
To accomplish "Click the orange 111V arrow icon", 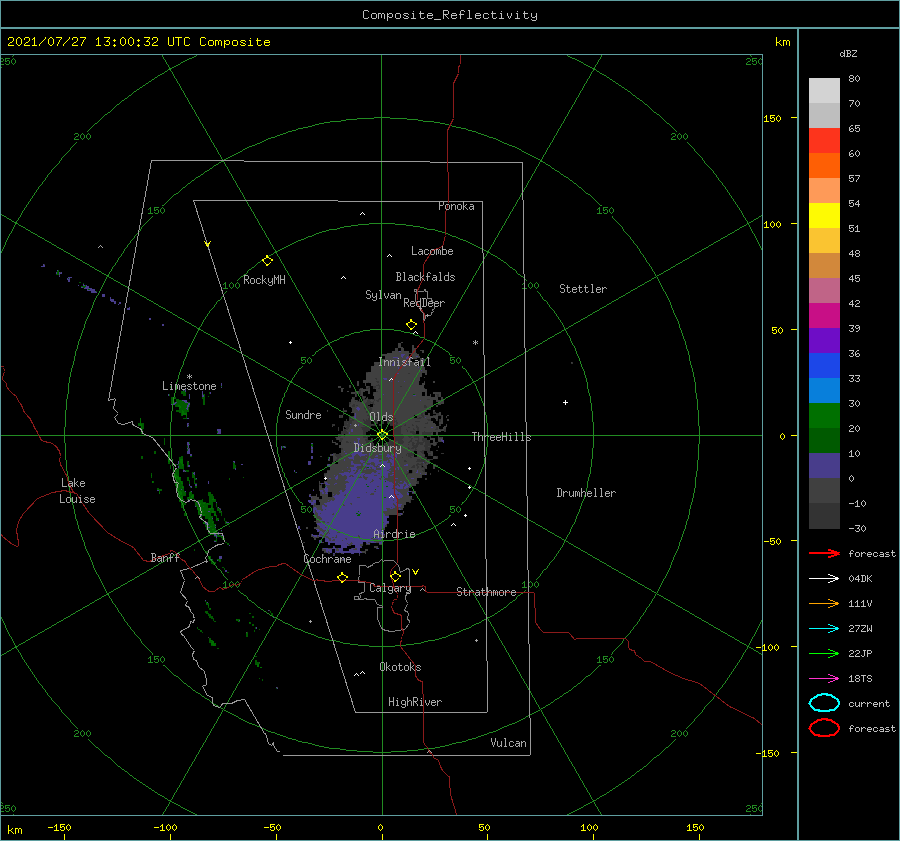I will click(x=824, y=603).
